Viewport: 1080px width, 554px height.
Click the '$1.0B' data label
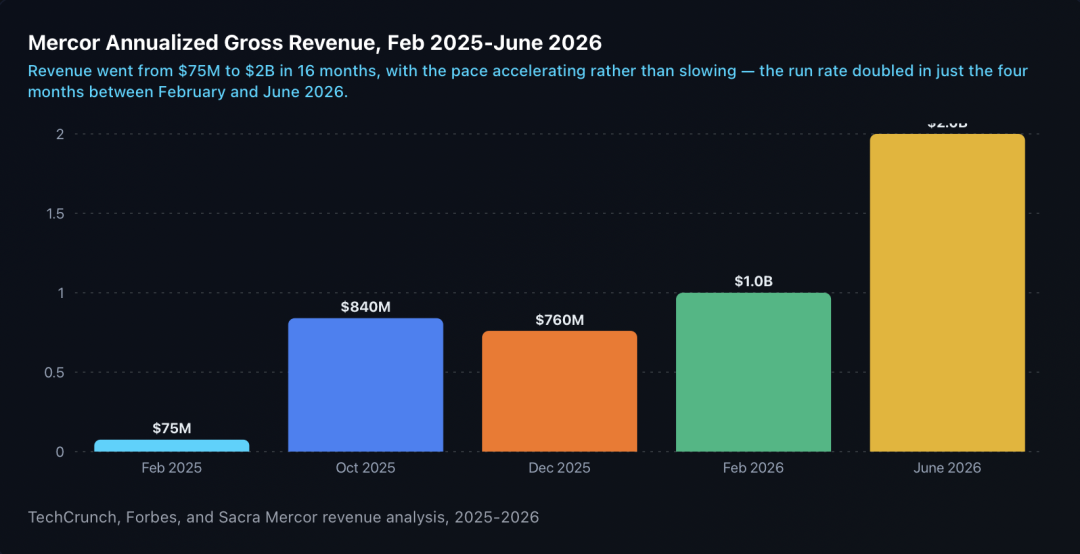tap(754, 281)
